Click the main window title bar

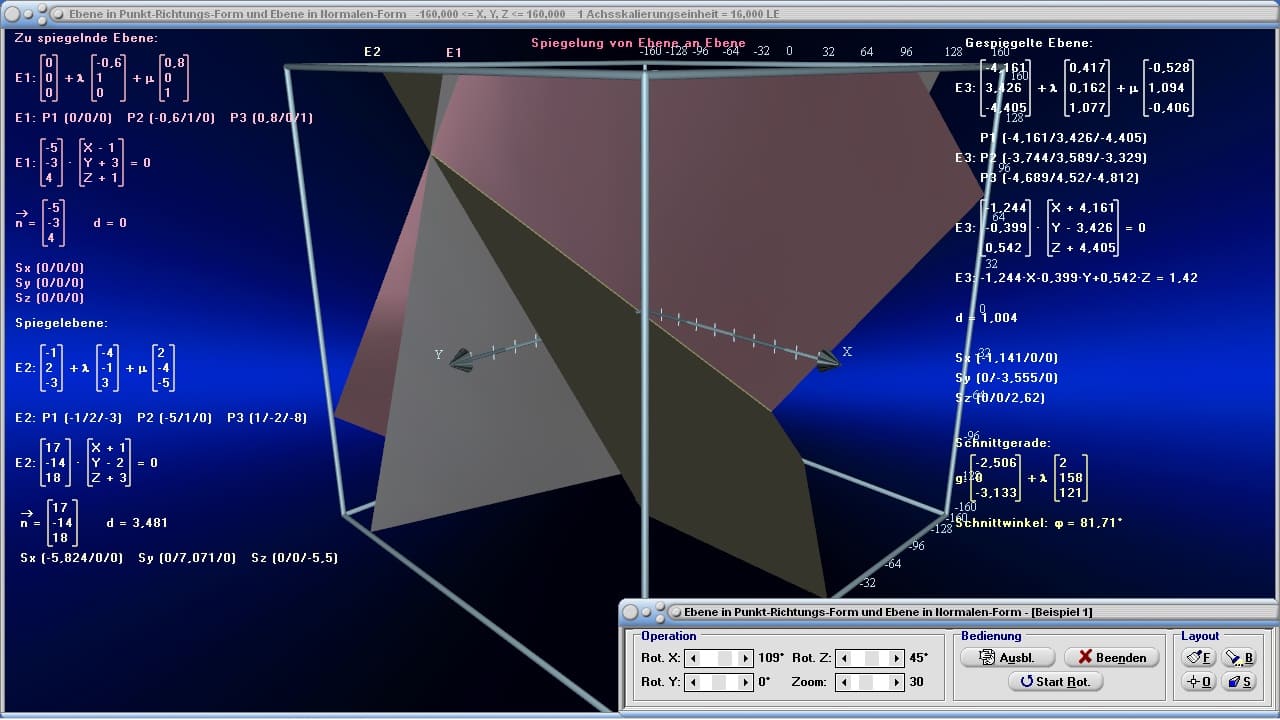[x=640, y=14]
